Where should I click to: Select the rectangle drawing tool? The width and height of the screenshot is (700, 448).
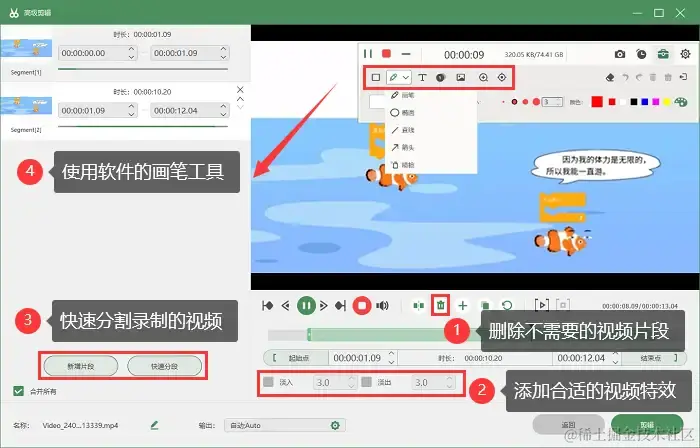click(x=376, y=78)
